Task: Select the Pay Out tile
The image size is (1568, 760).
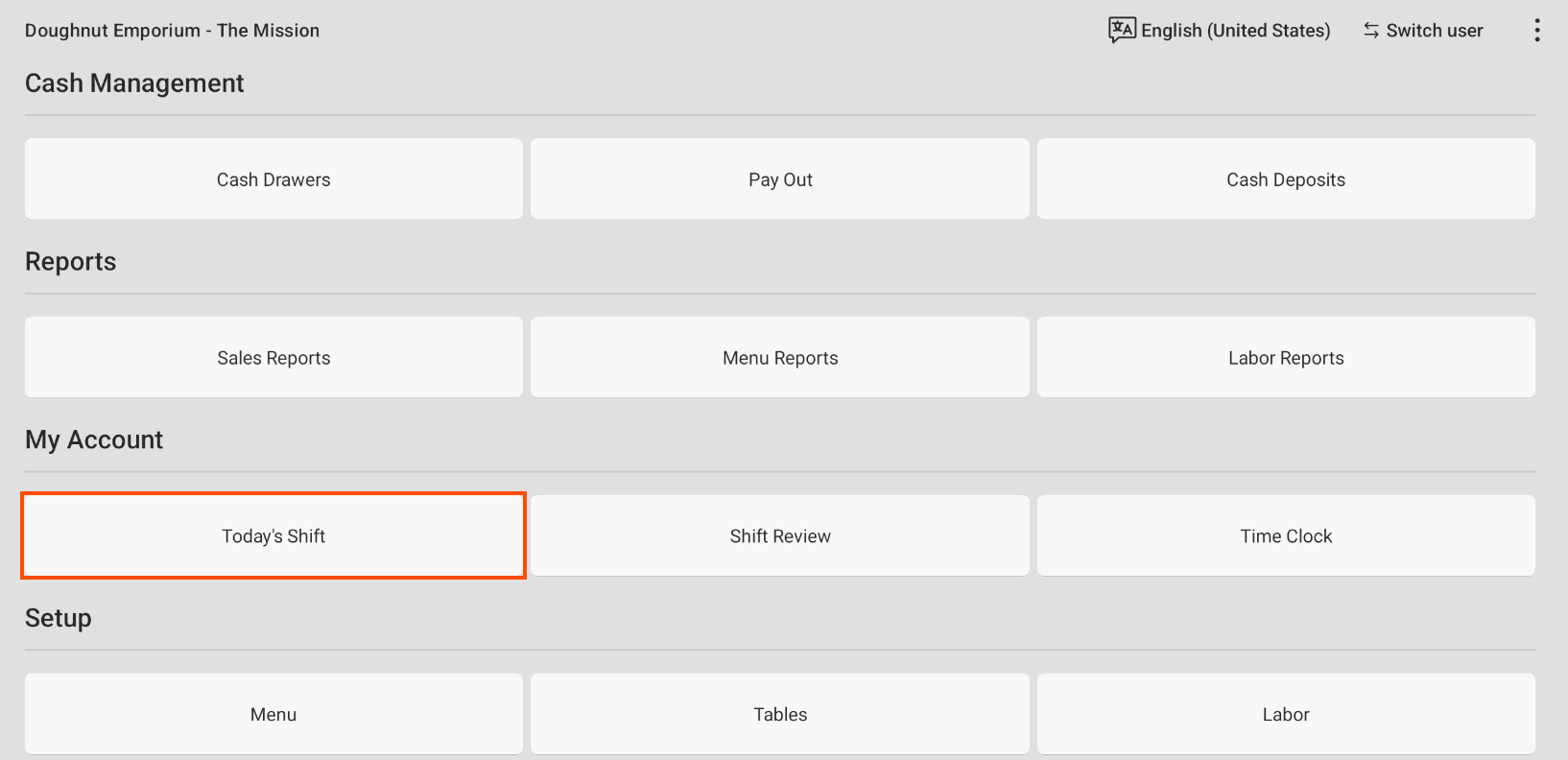Action: click(780, 179)
